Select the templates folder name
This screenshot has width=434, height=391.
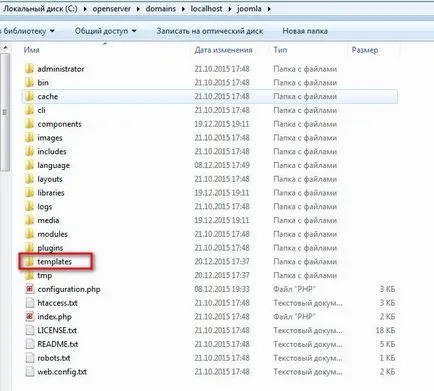click(54, 262)
